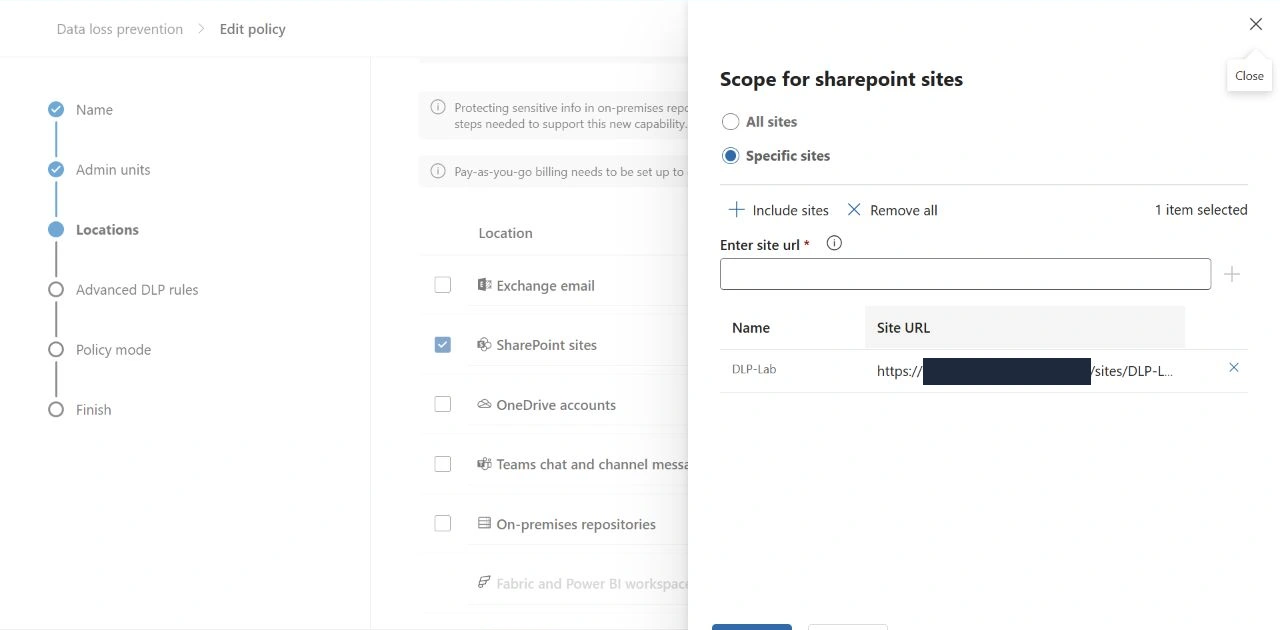Image resolution: width=1280 pixels, height=630 pixels.
Task: Click the Teams chat icon
Action: [x=484, y=464]
